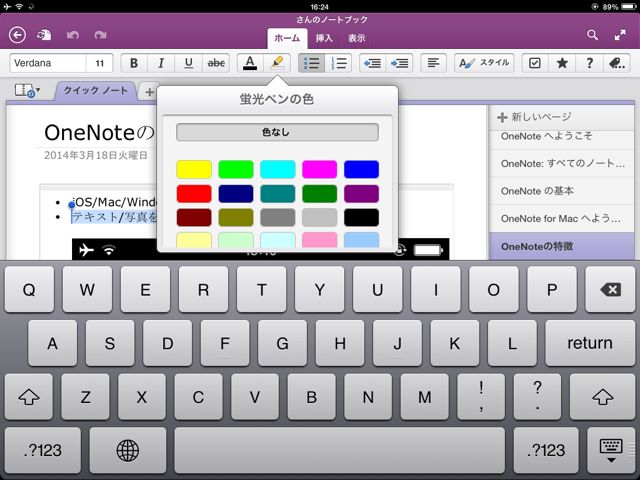
Task: Tap the space bar
Action: click(340, 450)
